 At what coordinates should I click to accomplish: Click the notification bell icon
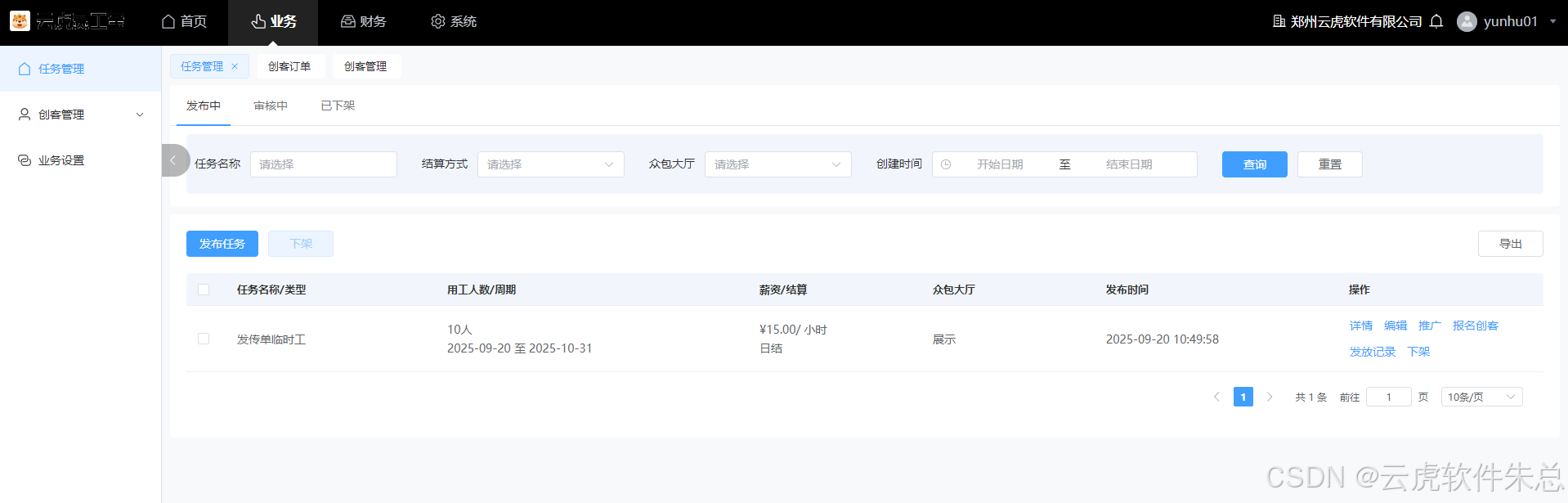click(x=1436, y=21)
